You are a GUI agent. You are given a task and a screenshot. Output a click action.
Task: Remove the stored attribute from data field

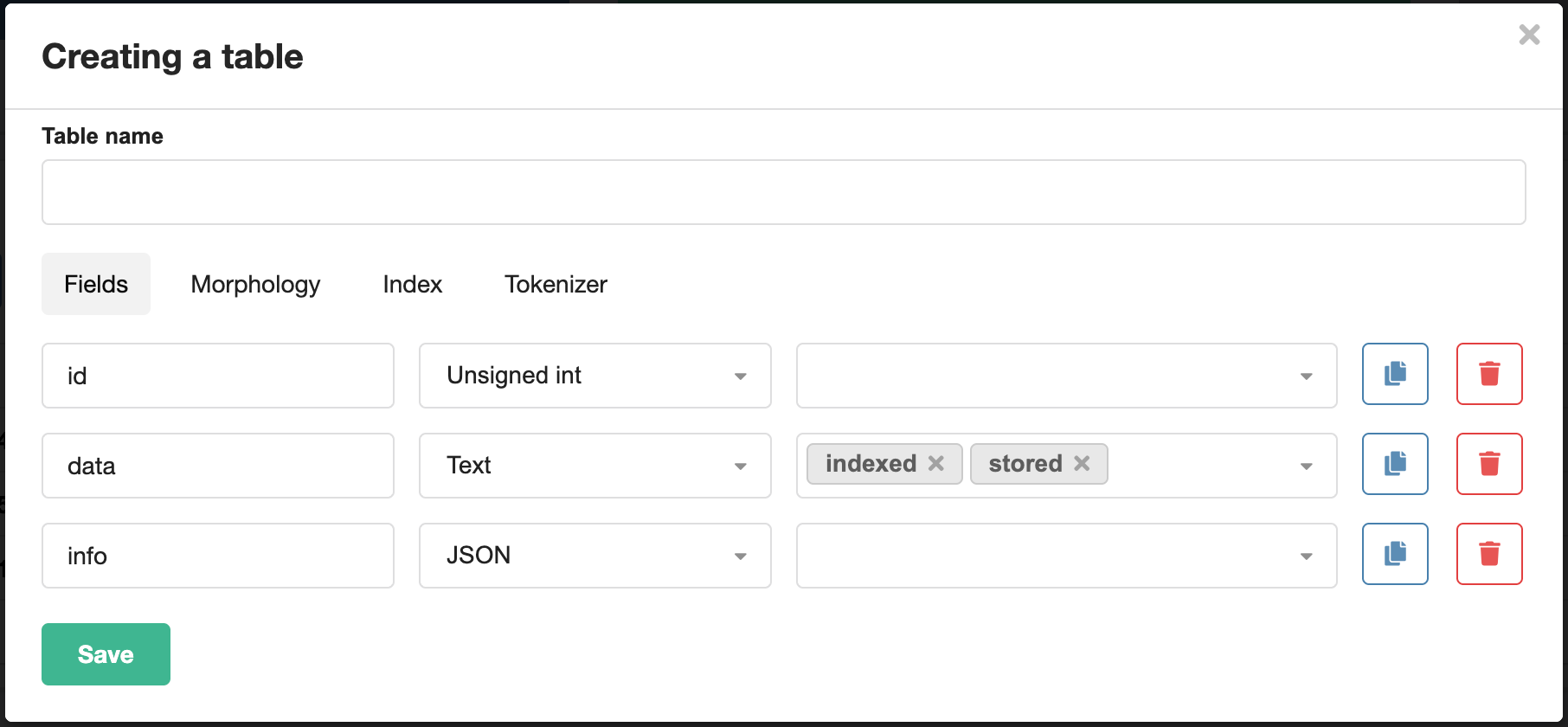point(1081,464)
